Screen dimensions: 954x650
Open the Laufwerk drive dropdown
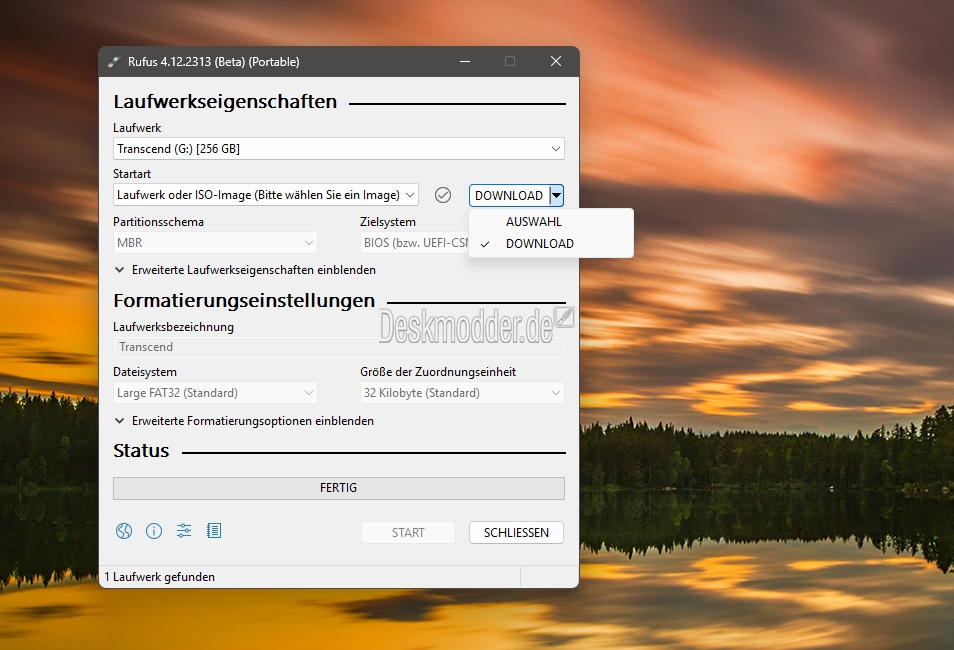pyautogui.click(x=338, y=149)
